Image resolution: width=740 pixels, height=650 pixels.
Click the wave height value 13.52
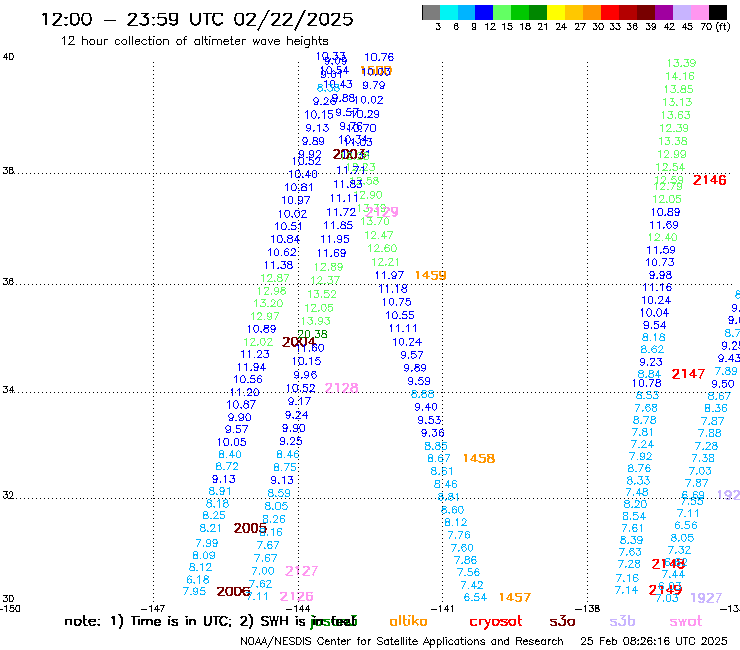coord(322,295)
